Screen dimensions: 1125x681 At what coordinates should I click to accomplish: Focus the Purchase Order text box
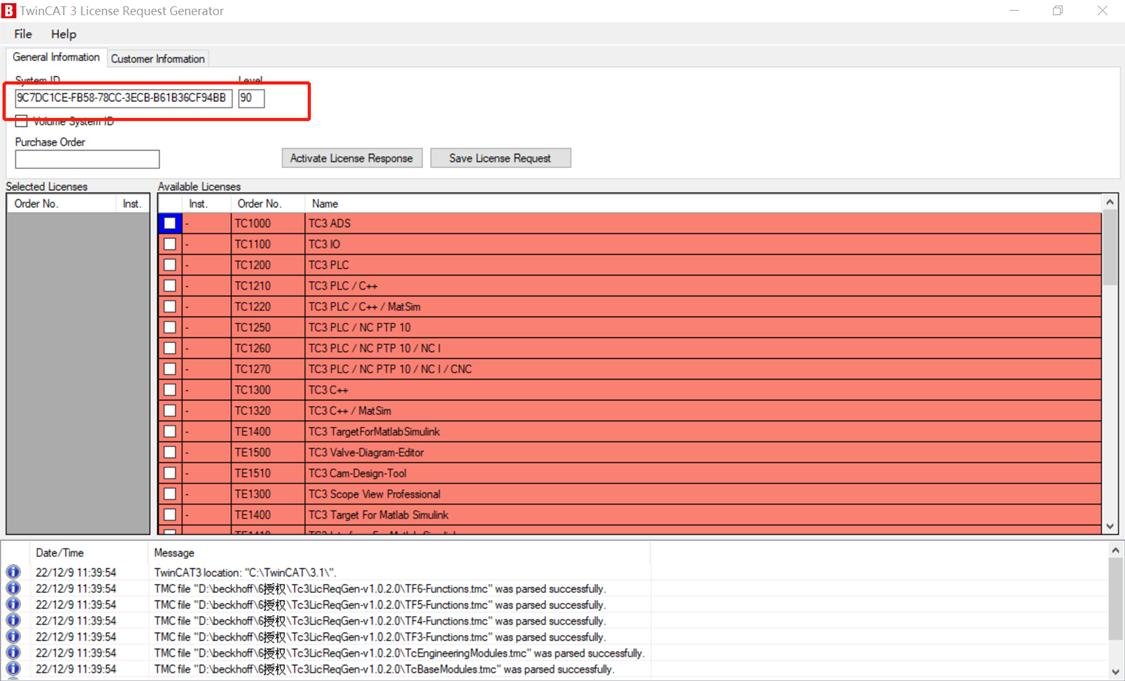click(88, 159)
